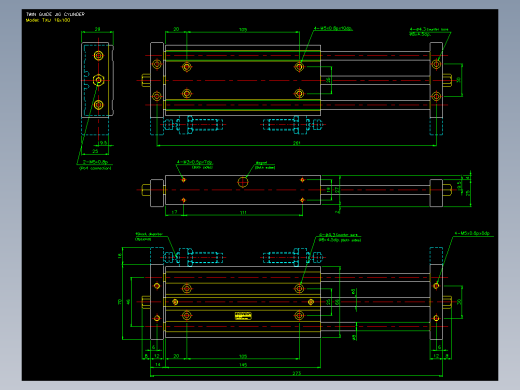This screenshot has height=390, width=520.
Task: Click the 145 body length dimension
Action: pyautogui.click(x=243, y=365)
